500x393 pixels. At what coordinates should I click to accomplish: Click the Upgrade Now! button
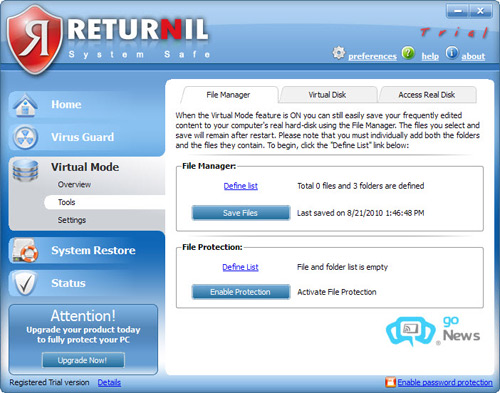[x=83, y=360]
